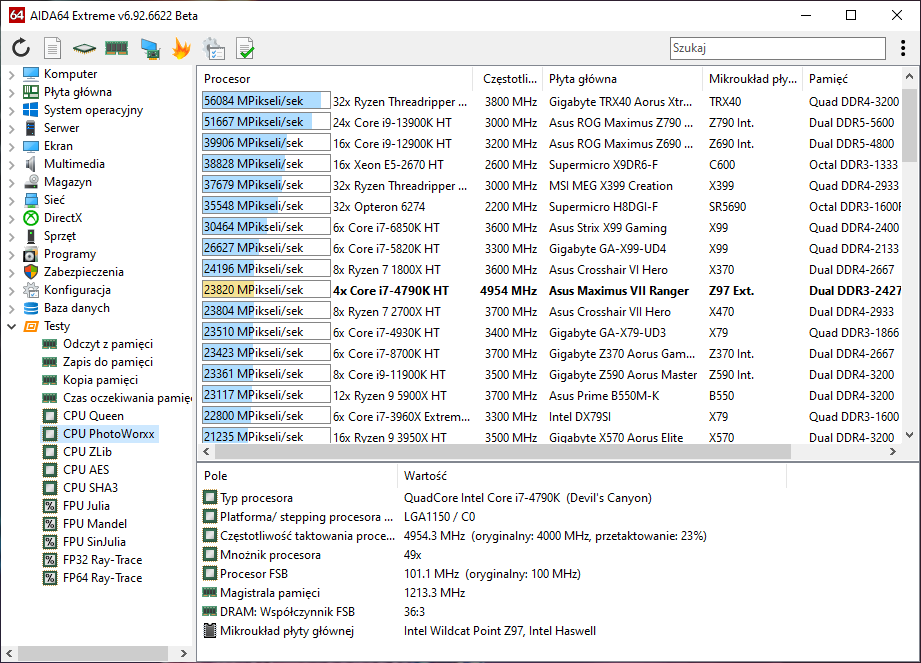The width and height of the screenshot is (921, 663).
Task: Expand the Płyta główna tree node
Action: pos(11,92)
